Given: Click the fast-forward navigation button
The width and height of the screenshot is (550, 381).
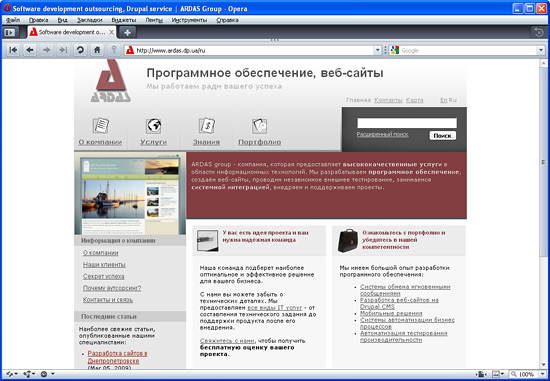Looking at the screenshot, I should pos(63,50).
